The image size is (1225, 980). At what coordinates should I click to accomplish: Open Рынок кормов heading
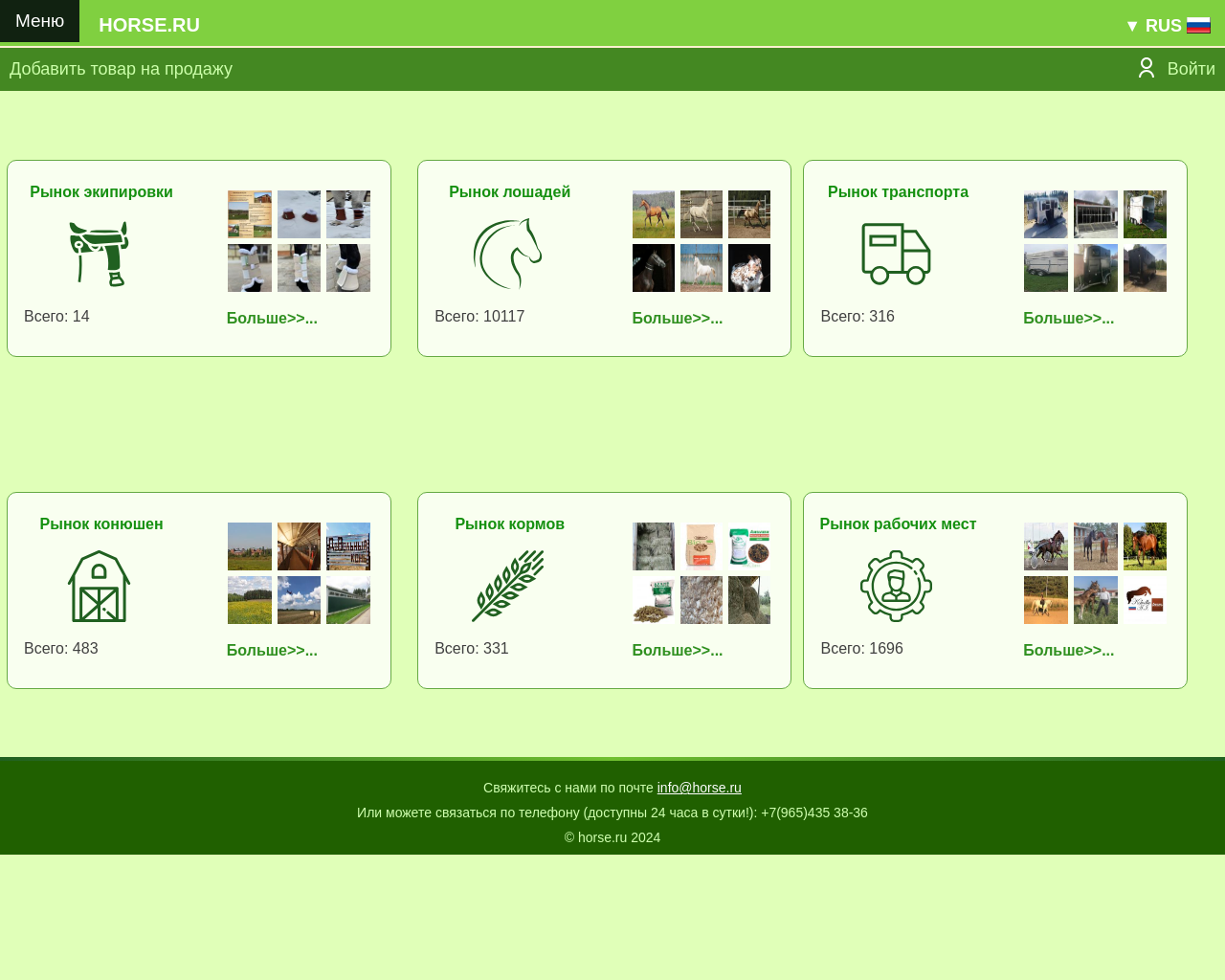click(509, 523)
